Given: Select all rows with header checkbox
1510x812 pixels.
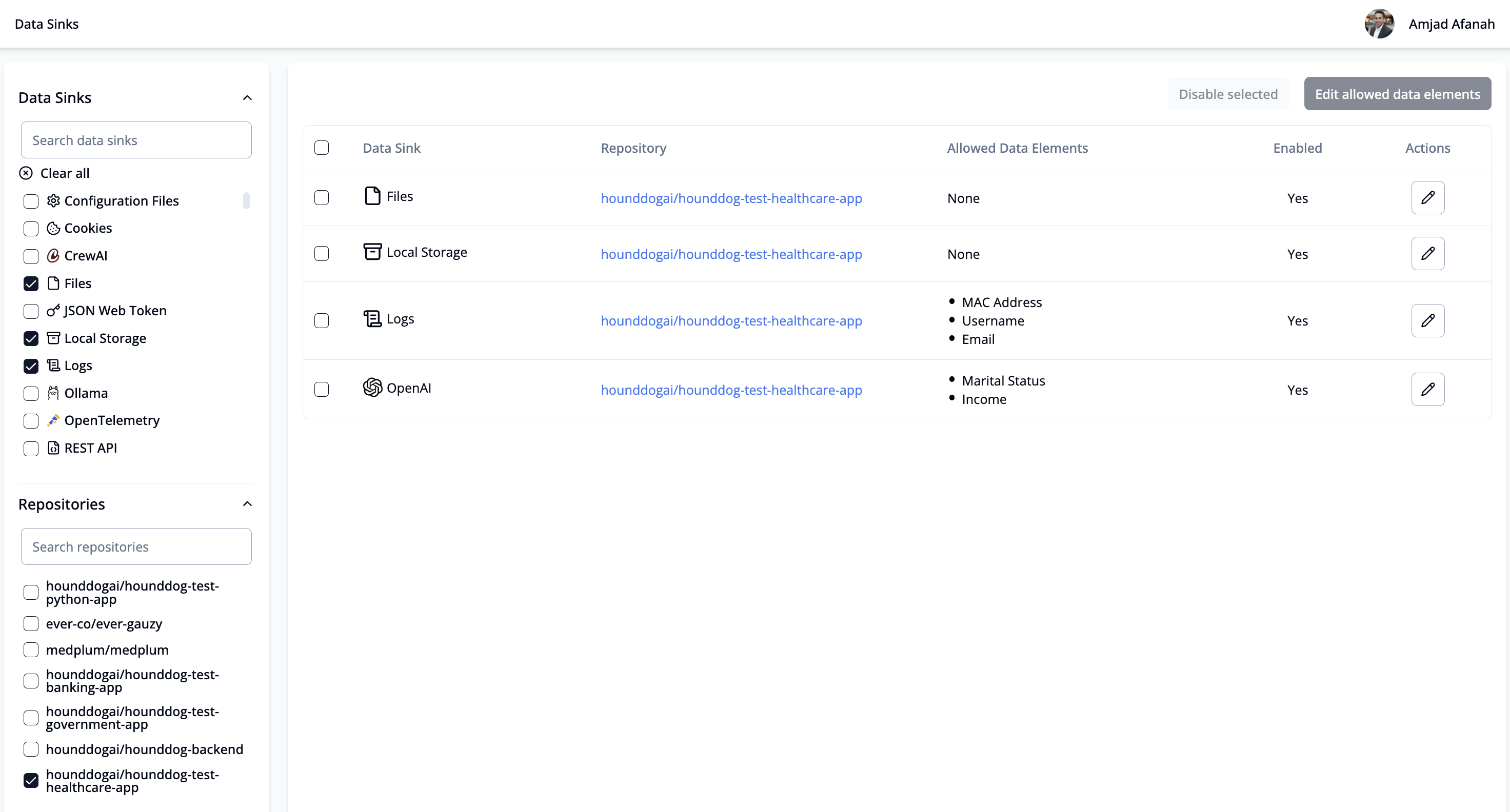Looking at the screenshot, I should (321, 148).
